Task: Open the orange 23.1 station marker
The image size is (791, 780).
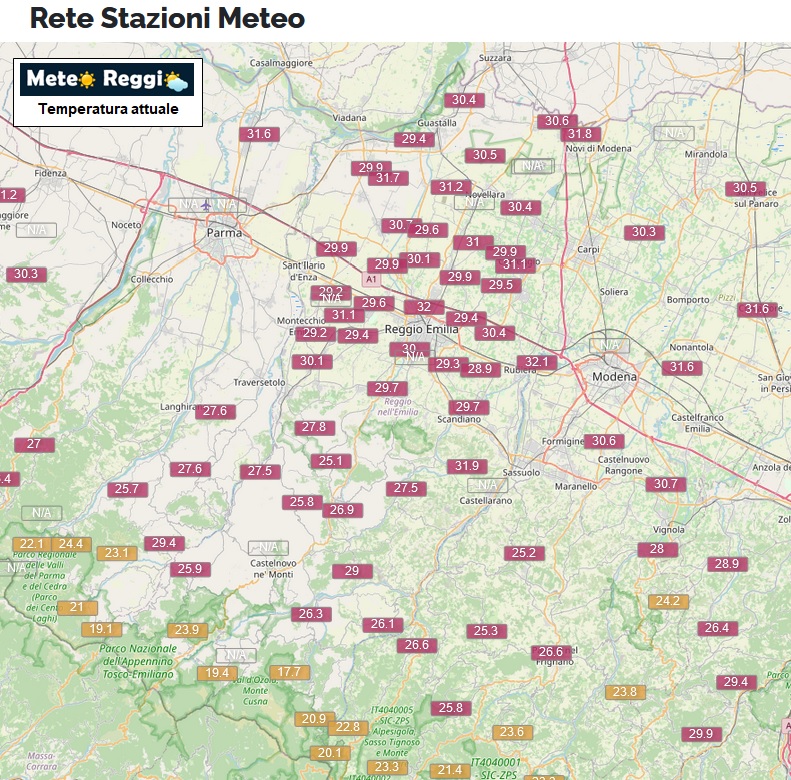Action: pyautogui.click(x=116, y=553)
